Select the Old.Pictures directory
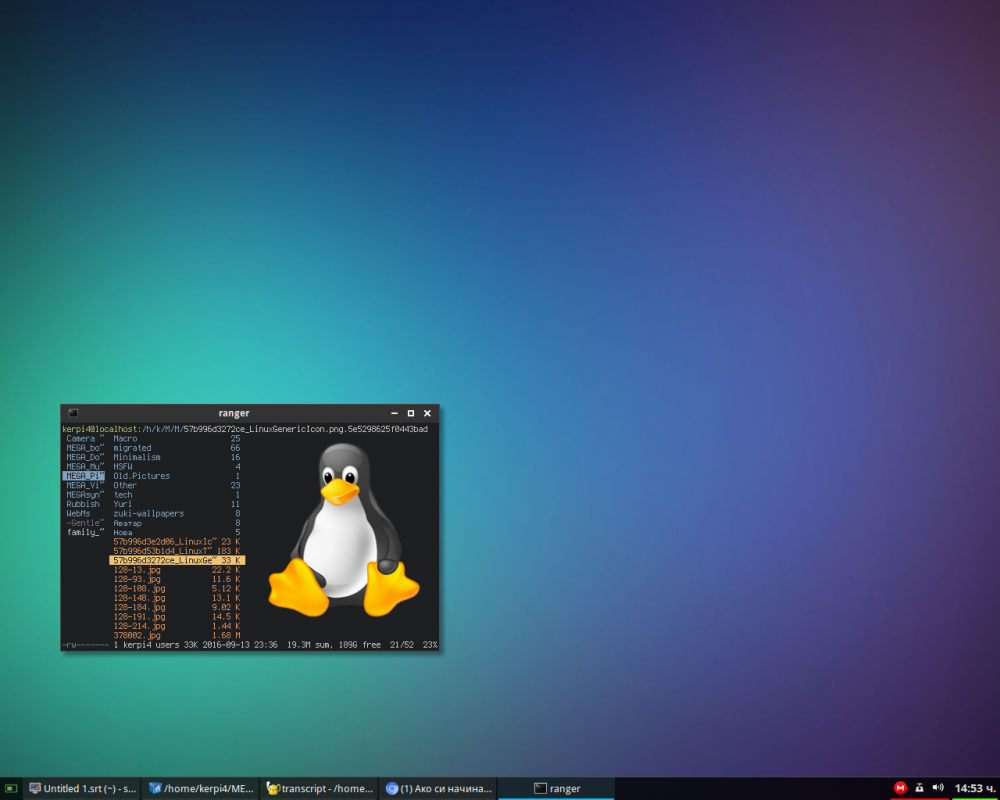1000x800 pixels. (x=177, y=476)
